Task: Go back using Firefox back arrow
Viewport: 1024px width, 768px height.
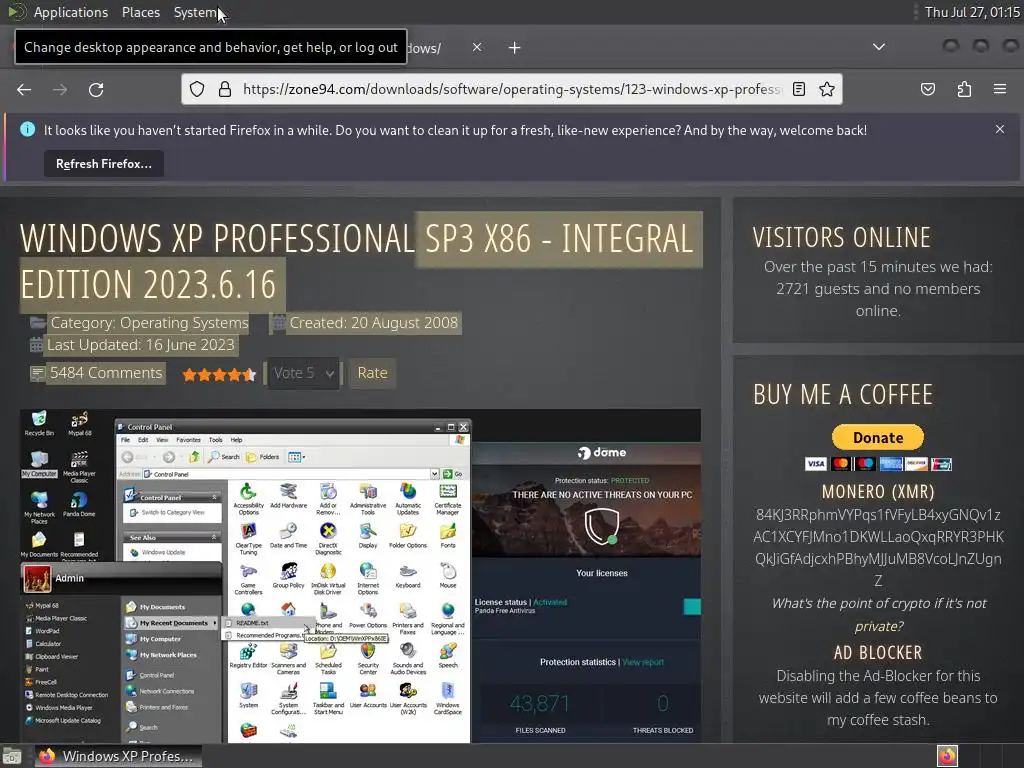Action: point(24,89)
